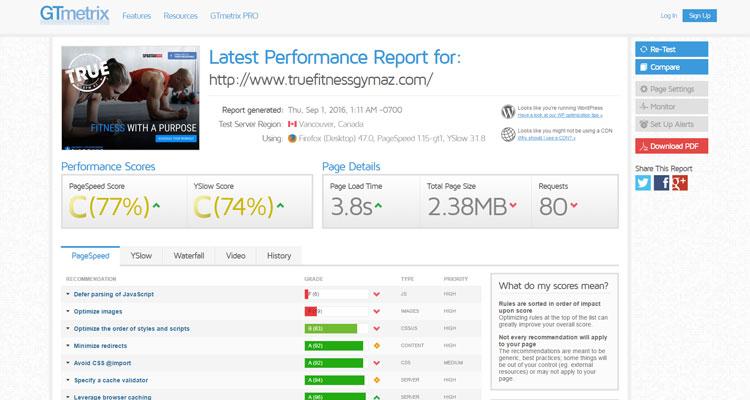Click the Re-Test button
The height and width of the screenshot is (400, 750).
click(x=671, y=49)
